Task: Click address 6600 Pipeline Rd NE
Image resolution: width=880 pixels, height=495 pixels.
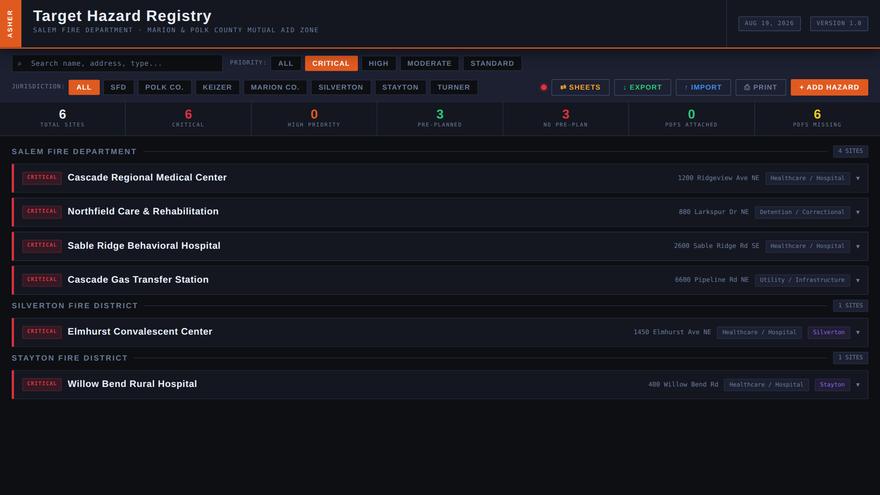Action: pyautogui.click(x=712, y=280)
